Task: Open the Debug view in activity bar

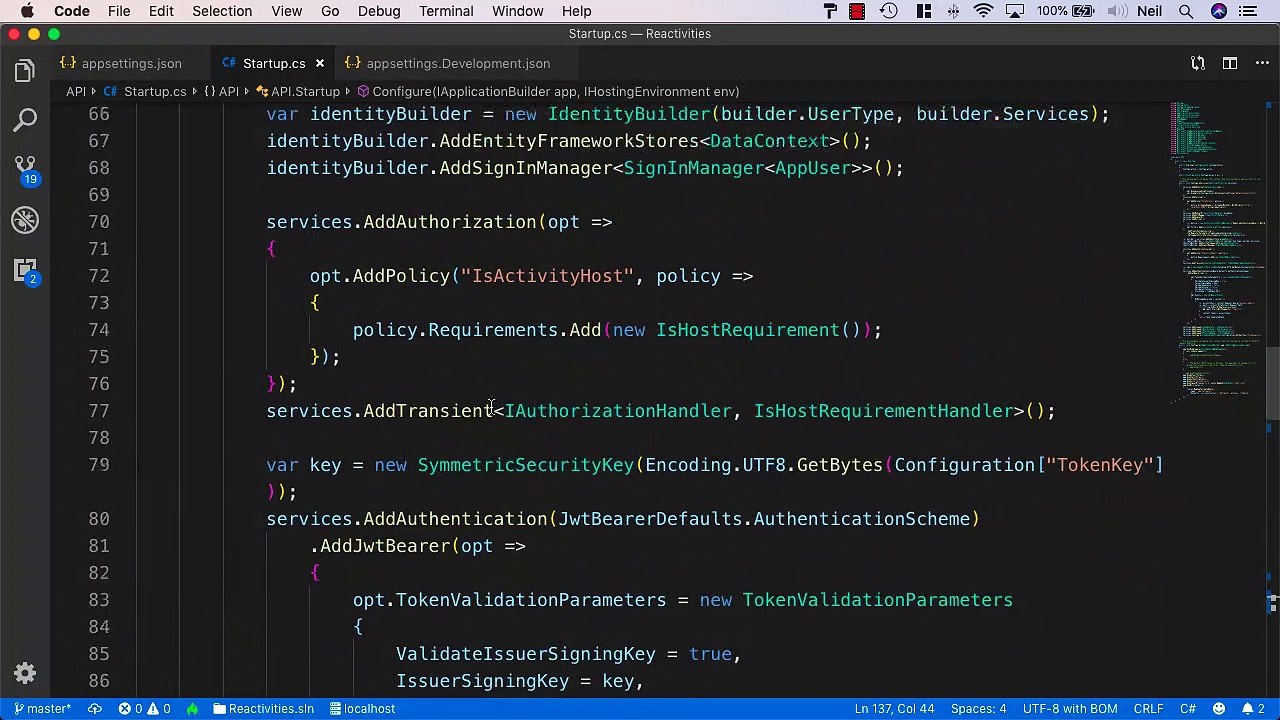Action: tap(25, 220)
